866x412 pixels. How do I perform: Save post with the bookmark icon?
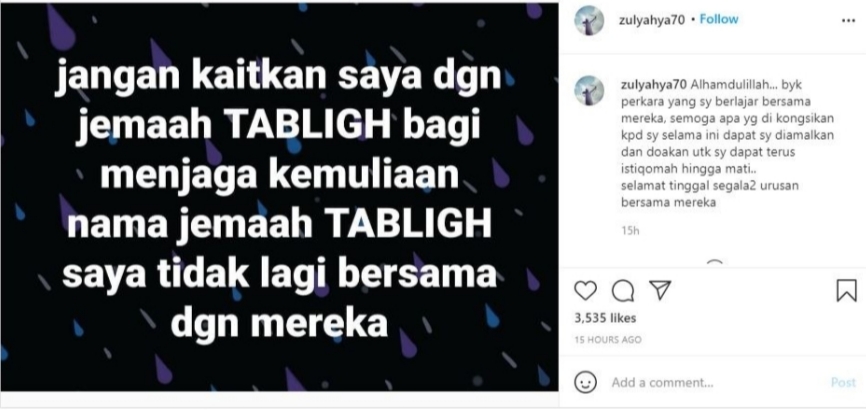(x=846, y=290)
